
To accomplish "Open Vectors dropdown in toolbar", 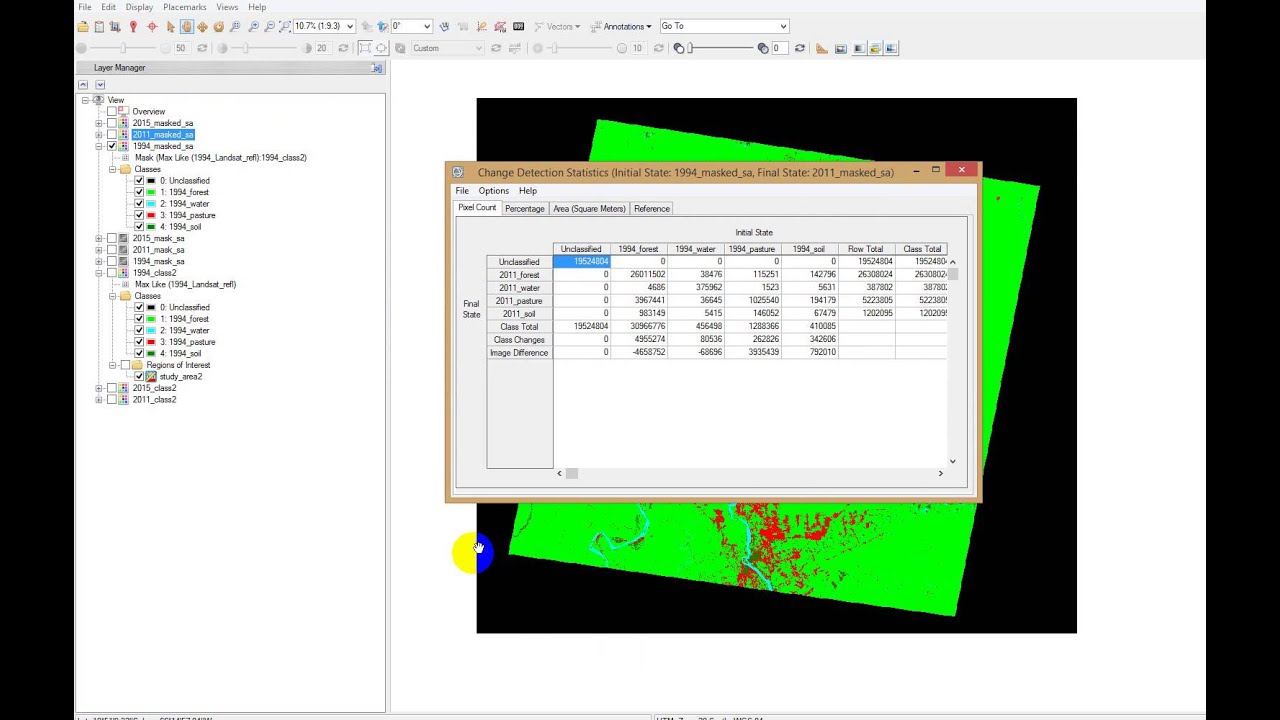I will pos(557,27).
